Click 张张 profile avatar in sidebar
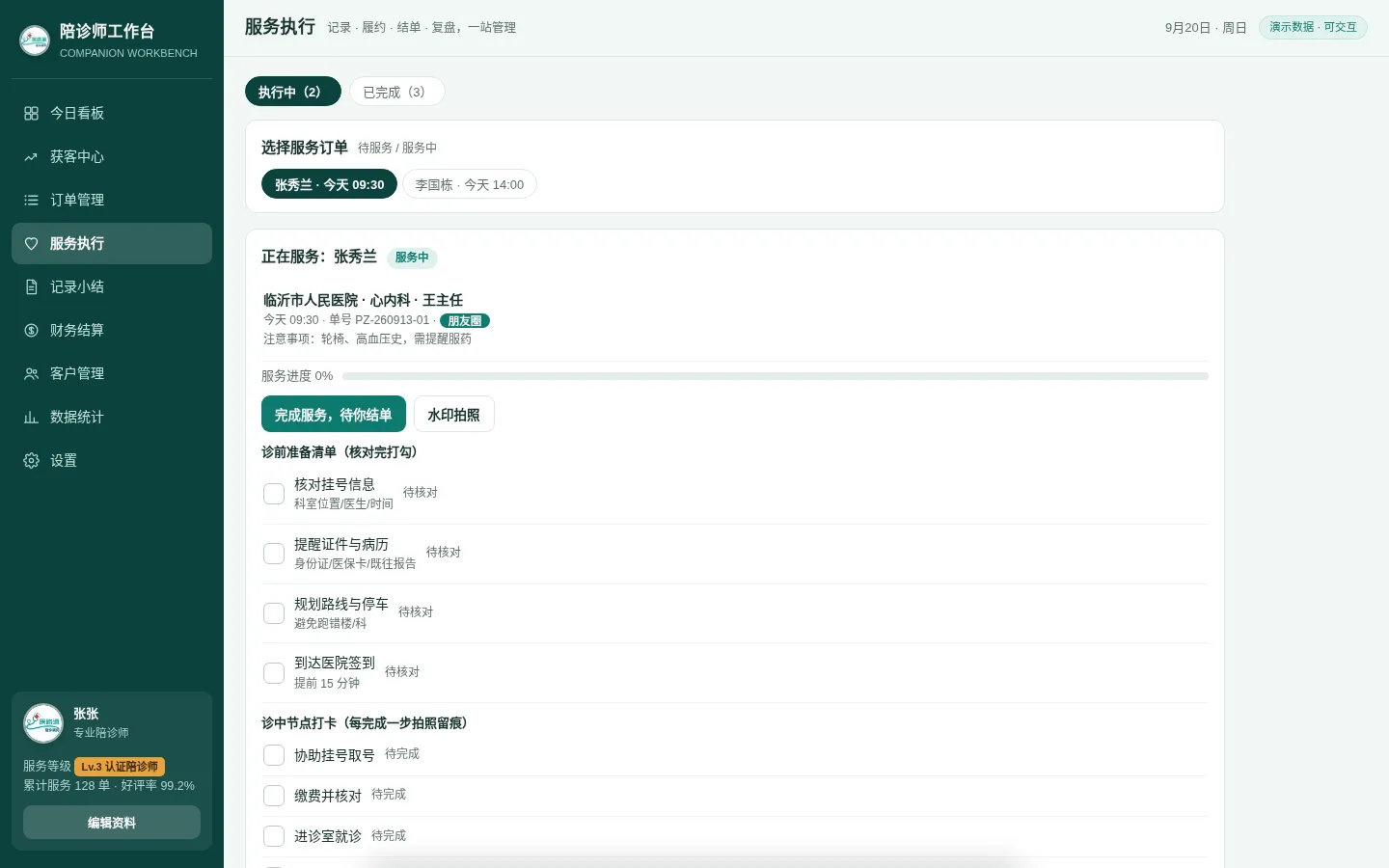 pos(43,723)
